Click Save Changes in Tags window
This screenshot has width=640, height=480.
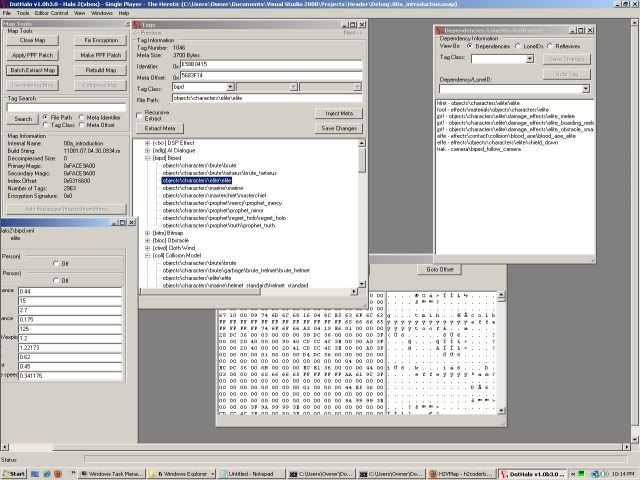click(339, 128)
